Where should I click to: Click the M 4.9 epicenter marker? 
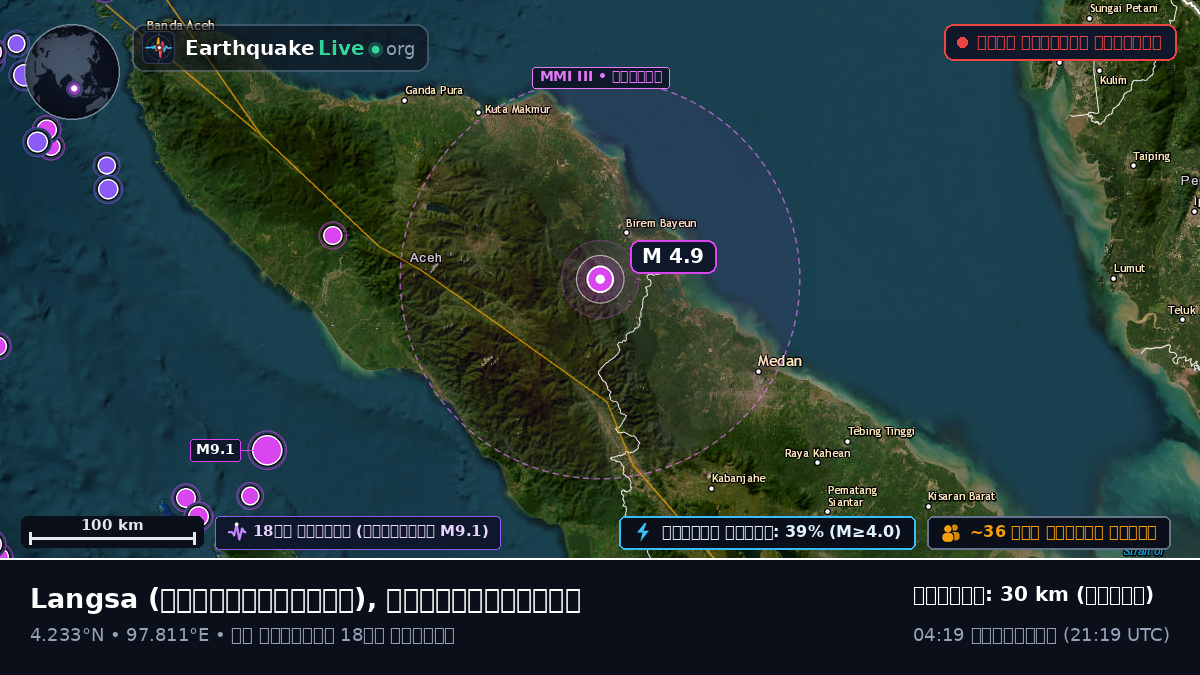pos(600,280)
